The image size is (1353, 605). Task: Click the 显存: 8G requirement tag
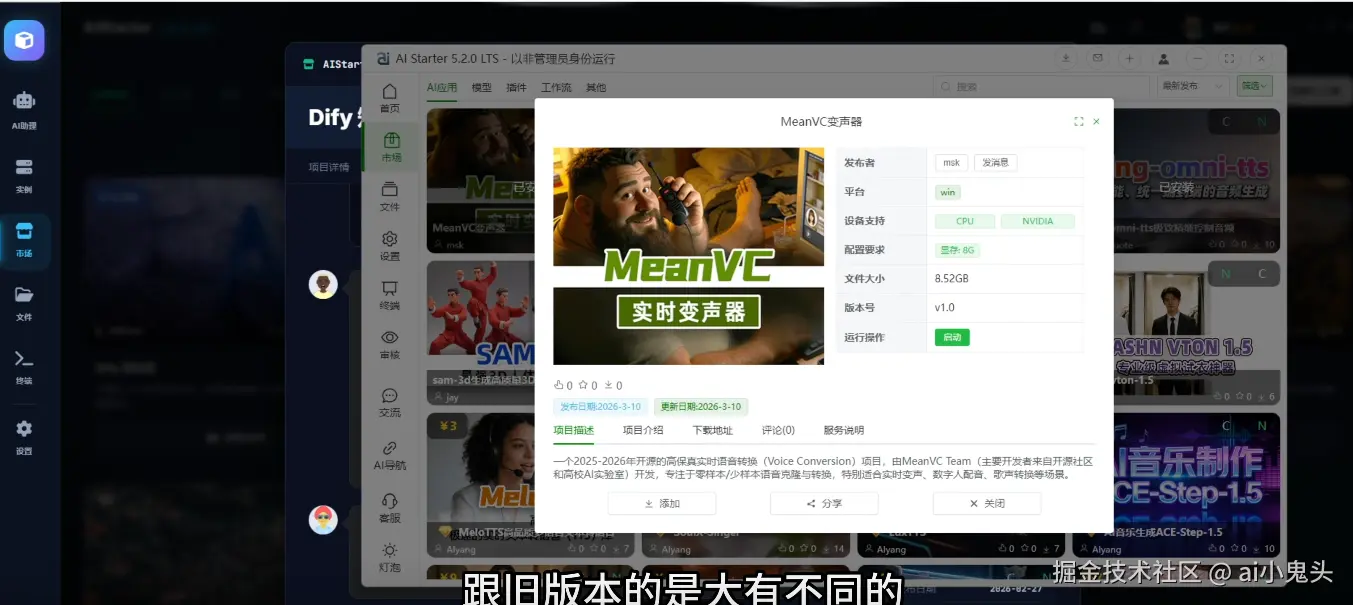click(956, 250)
